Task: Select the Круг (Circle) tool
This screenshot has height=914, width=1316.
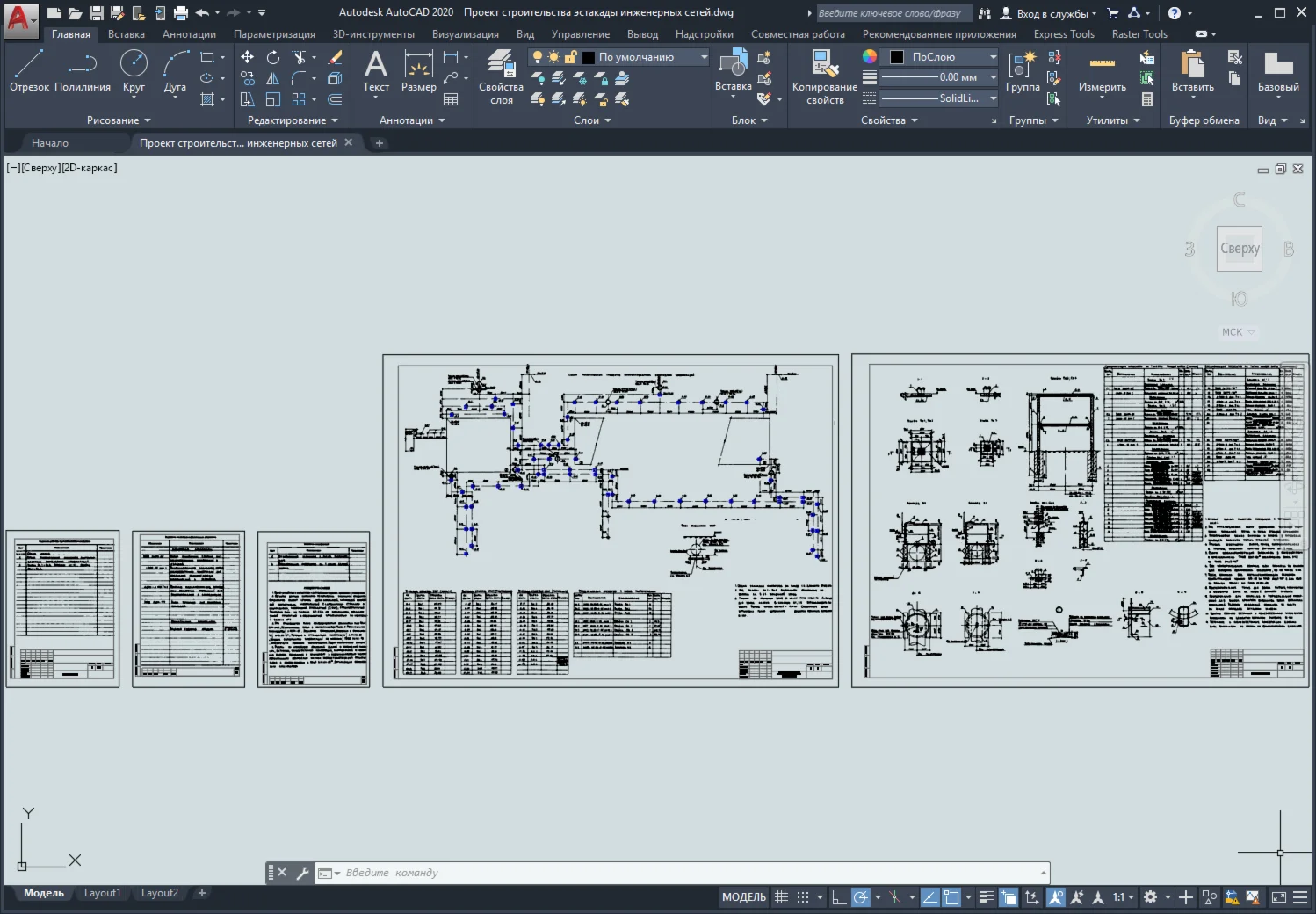Action: pyautogui.click(x=134, y=70)
